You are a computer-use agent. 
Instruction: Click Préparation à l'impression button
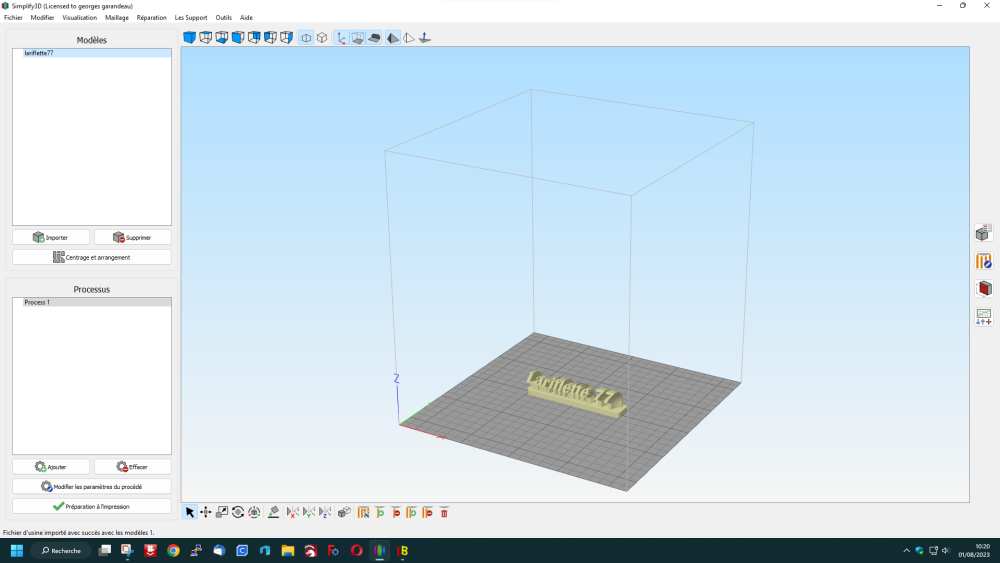[x=91, y=506]
